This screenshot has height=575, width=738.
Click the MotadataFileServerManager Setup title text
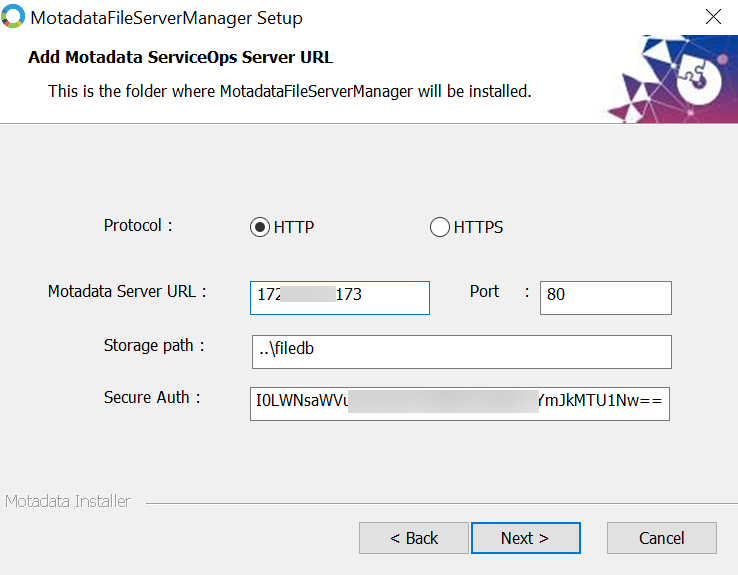[167, 18]
